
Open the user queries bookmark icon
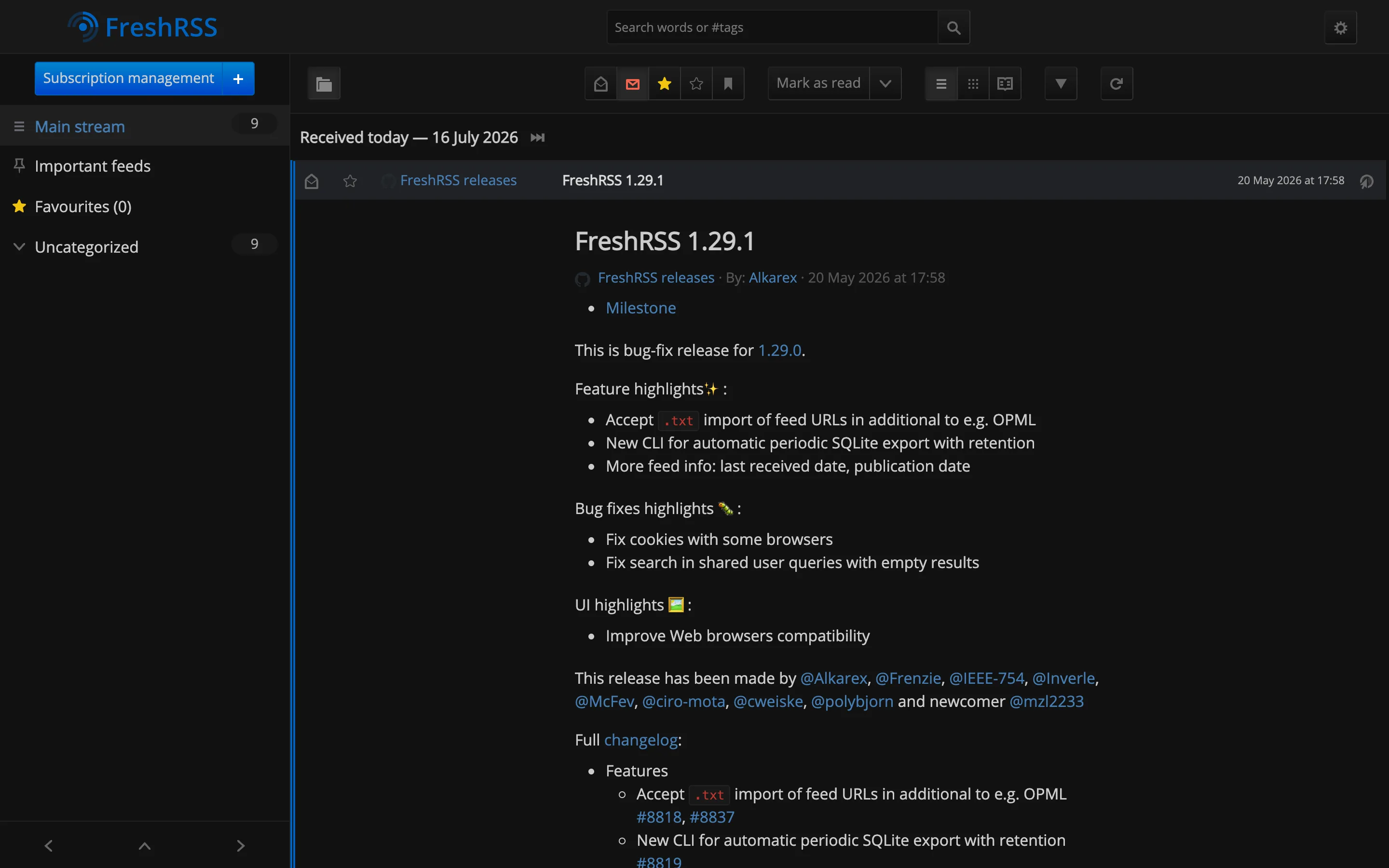[x=728, y=84]
